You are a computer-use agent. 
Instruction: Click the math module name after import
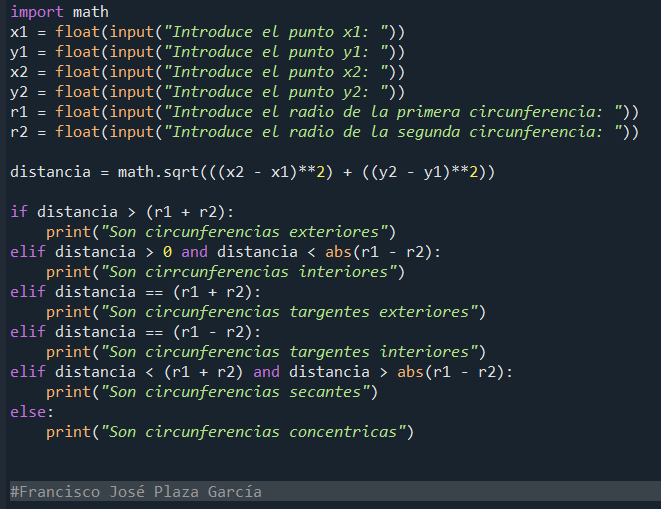92,12
